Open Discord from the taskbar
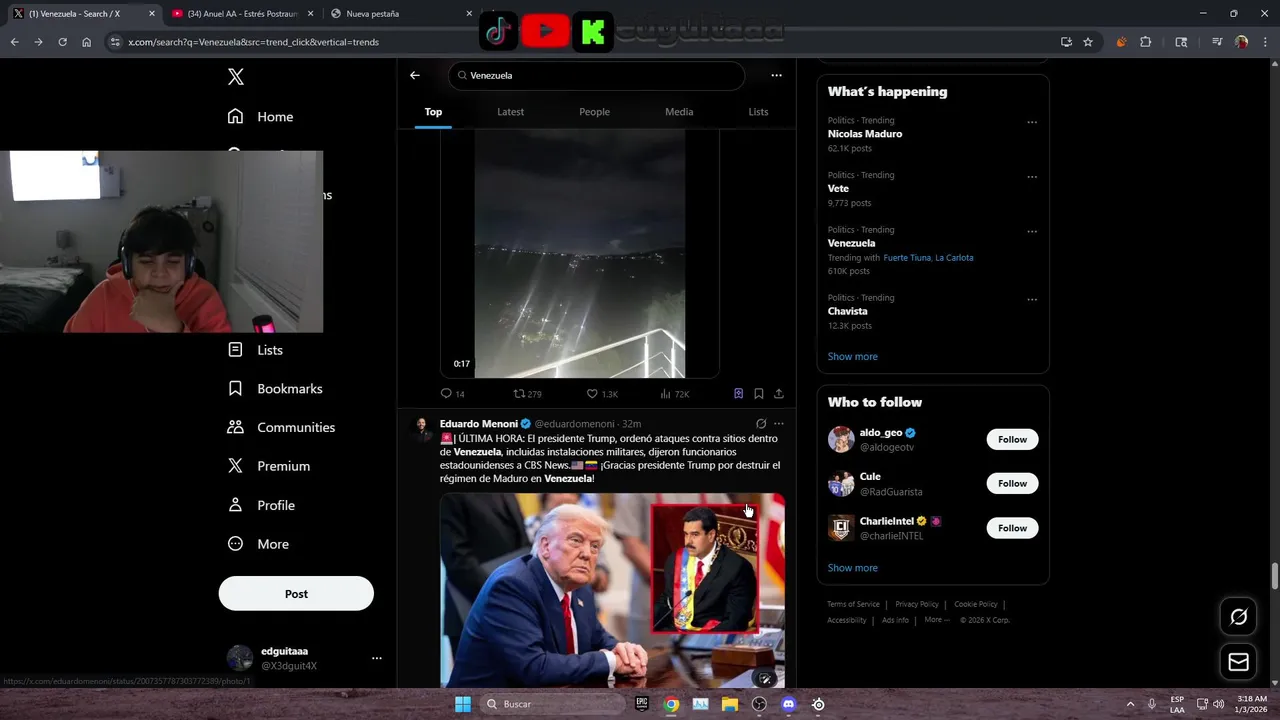The image size is (1280, 720). [789, 704]
